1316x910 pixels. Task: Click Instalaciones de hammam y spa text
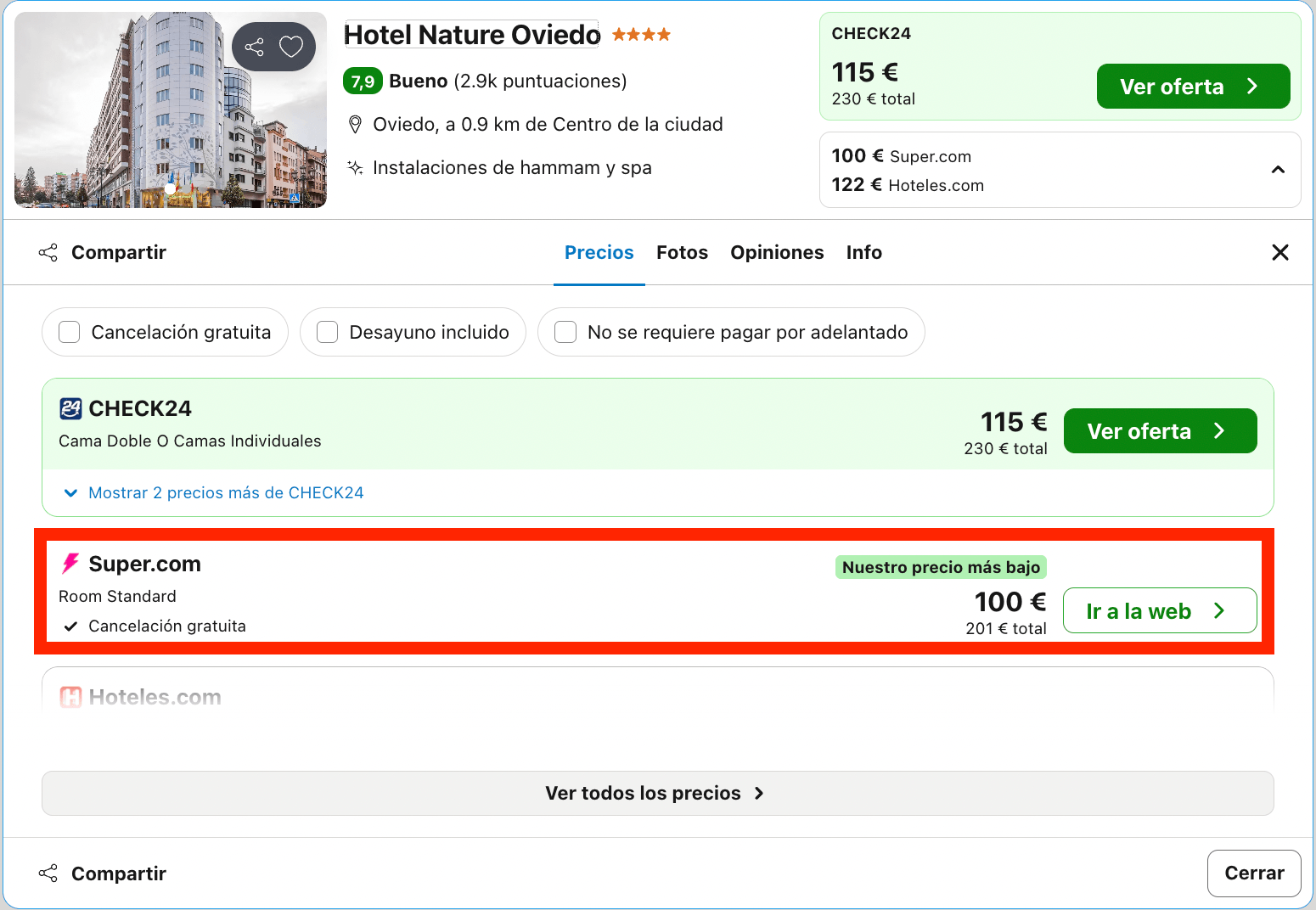tap(513, 168)
